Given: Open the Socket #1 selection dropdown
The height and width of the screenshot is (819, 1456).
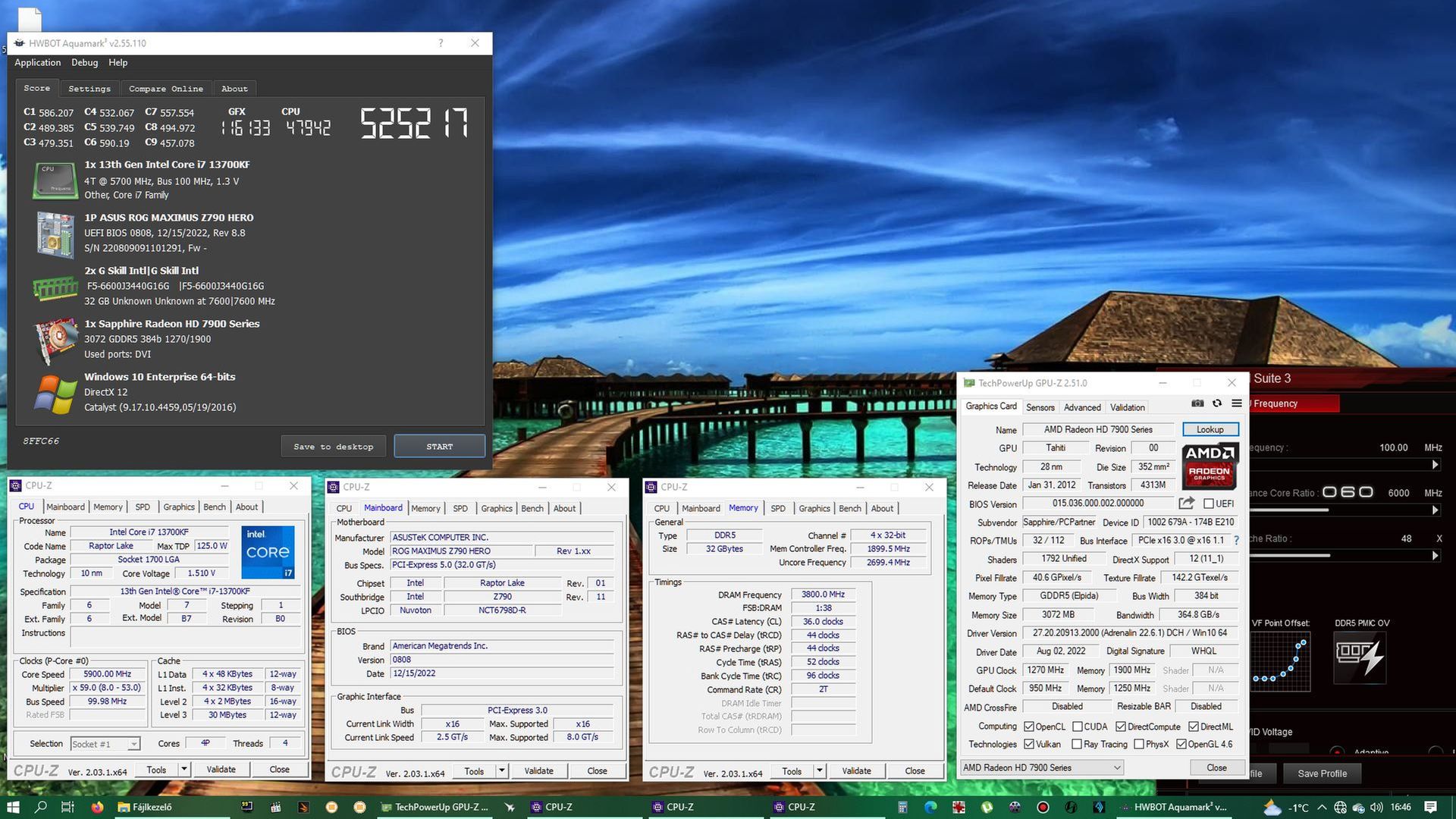Looking at the screenshot, I should coord(105,744).
